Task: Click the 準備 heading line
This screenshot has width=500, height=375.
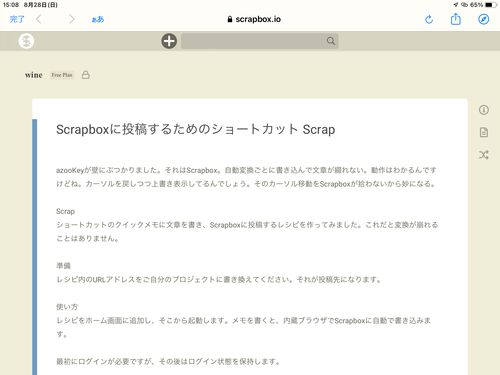Action: click(63, 266)
